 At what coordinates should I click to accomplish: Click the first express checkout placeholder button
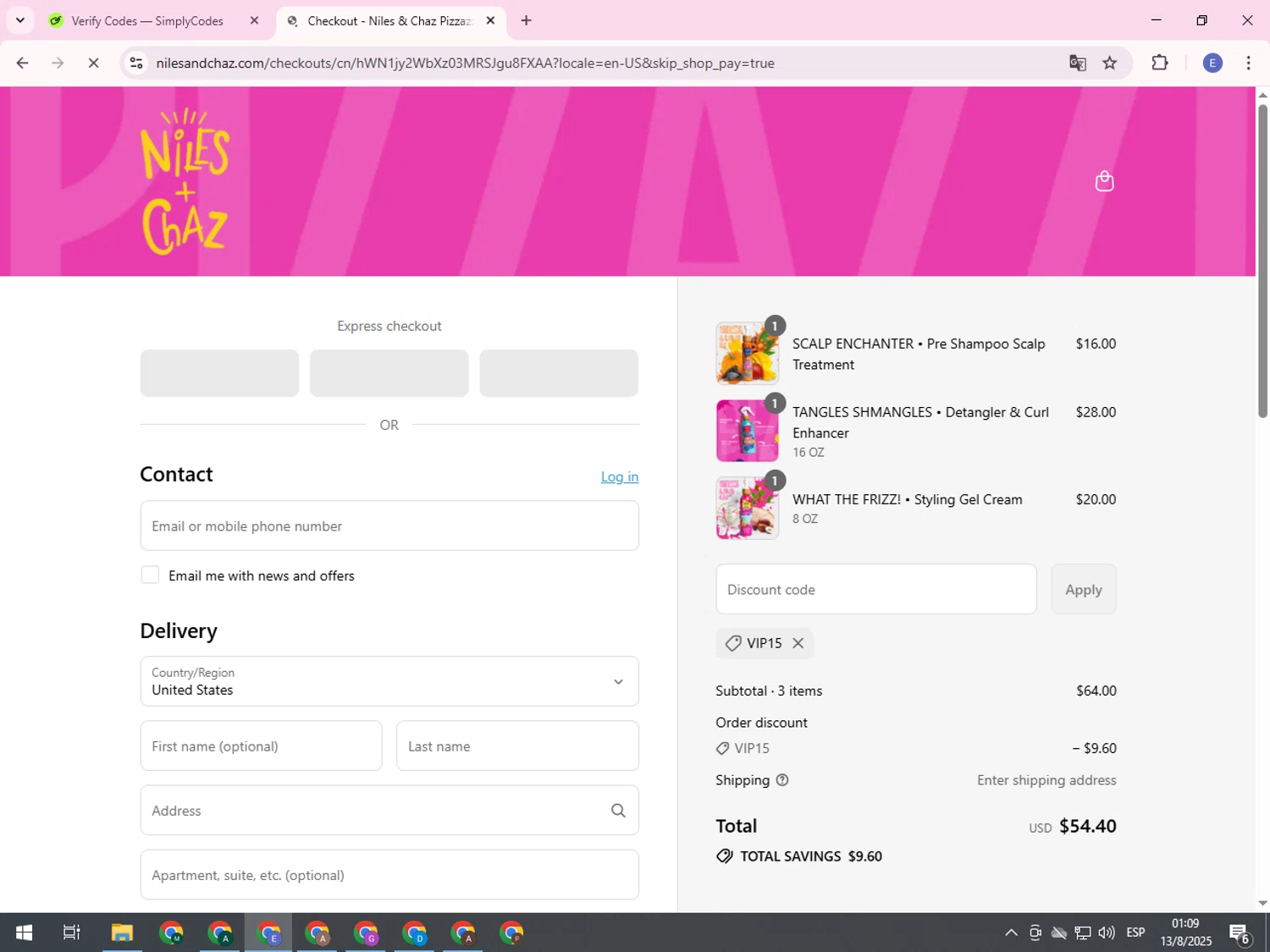coord(219,373)
